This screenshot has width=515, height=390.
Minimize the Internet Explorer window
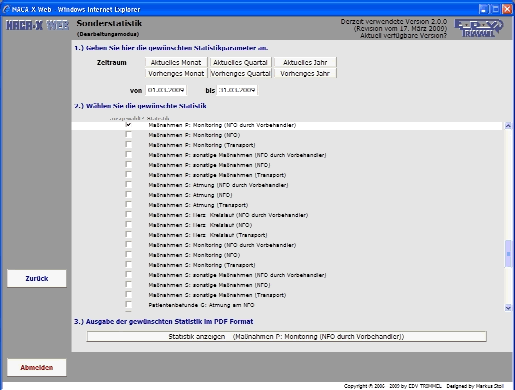(x=483, y=9)
